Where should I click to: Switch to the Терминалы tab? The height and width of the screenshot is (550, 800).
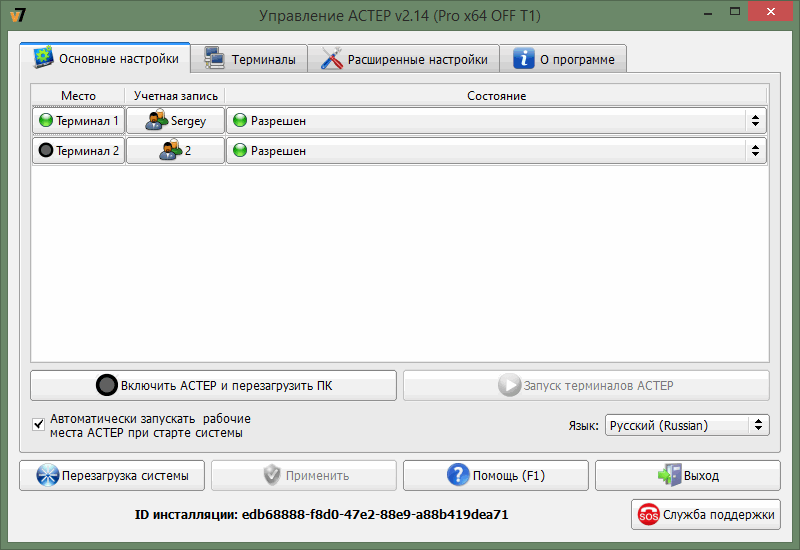point(250,59)
